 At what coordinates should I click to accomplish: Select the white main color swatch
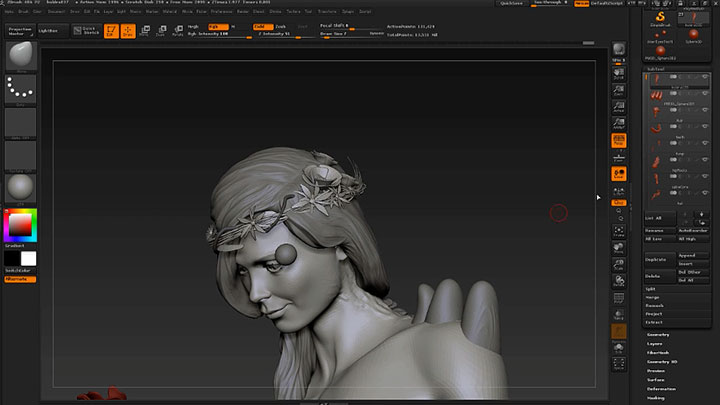pos(28,259)
